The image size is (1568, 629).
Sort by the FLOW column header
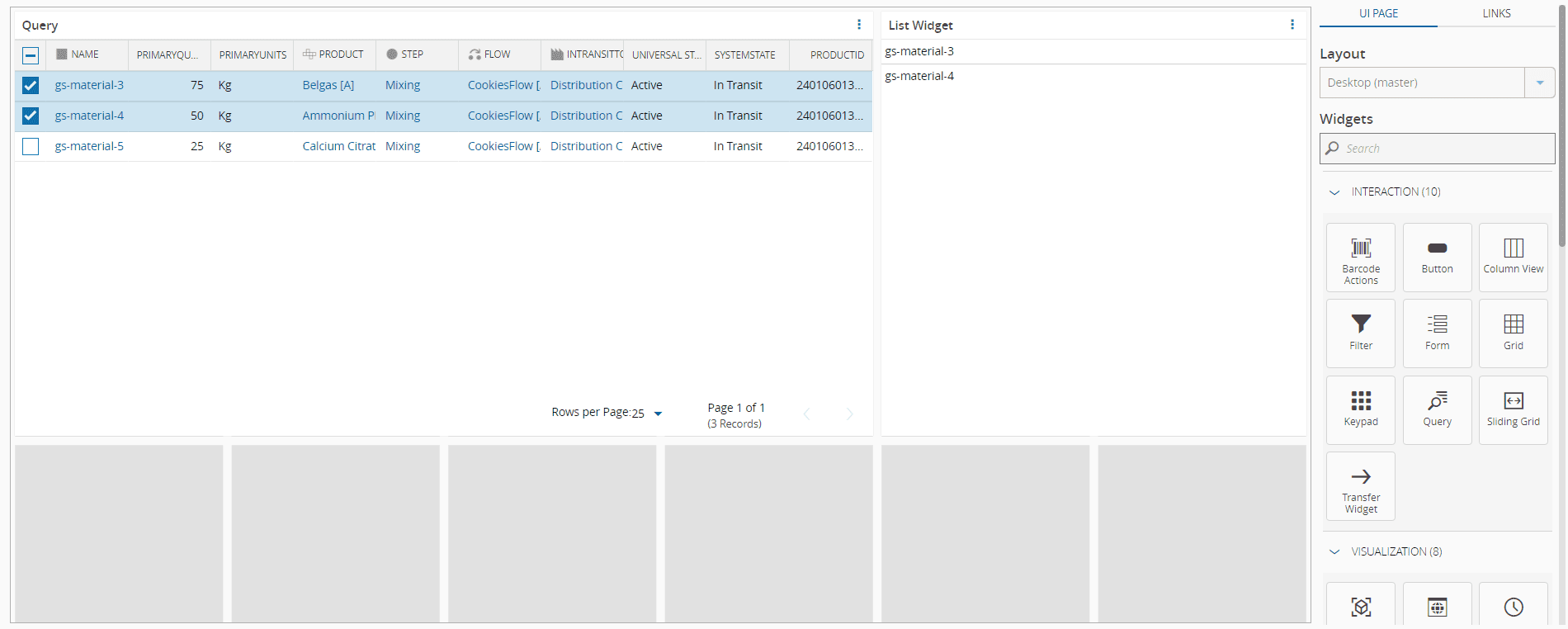pyautogui.click(x=499, y=54)
